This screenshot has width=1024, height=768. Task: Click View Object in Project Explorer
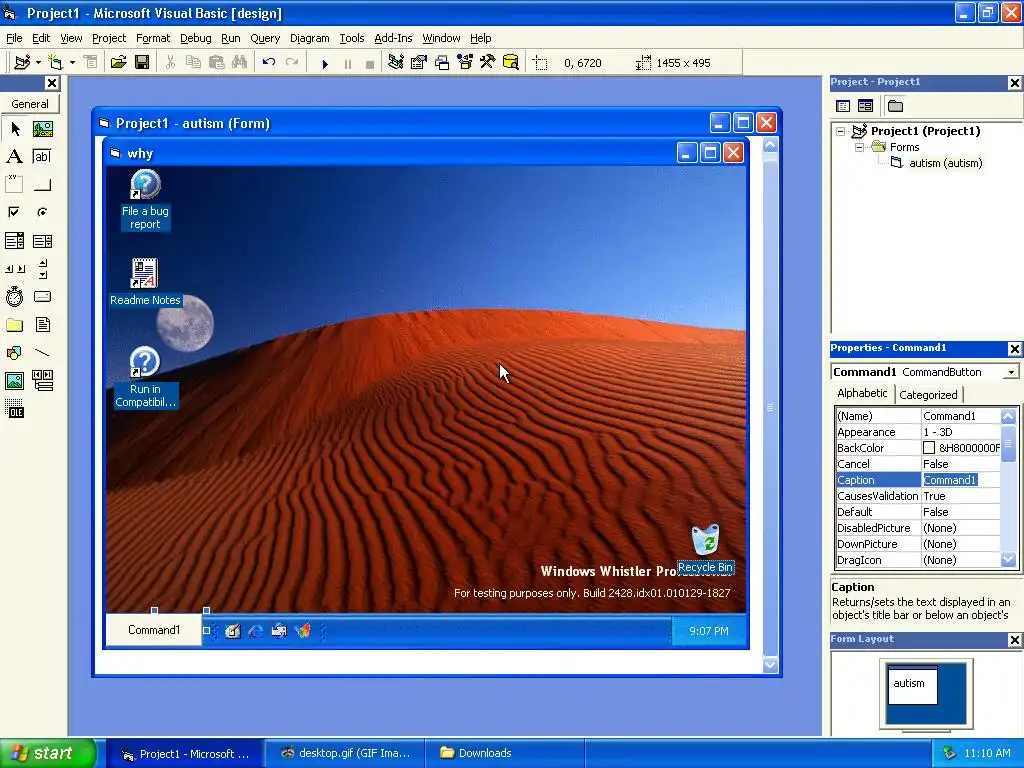tap(865, 106)
